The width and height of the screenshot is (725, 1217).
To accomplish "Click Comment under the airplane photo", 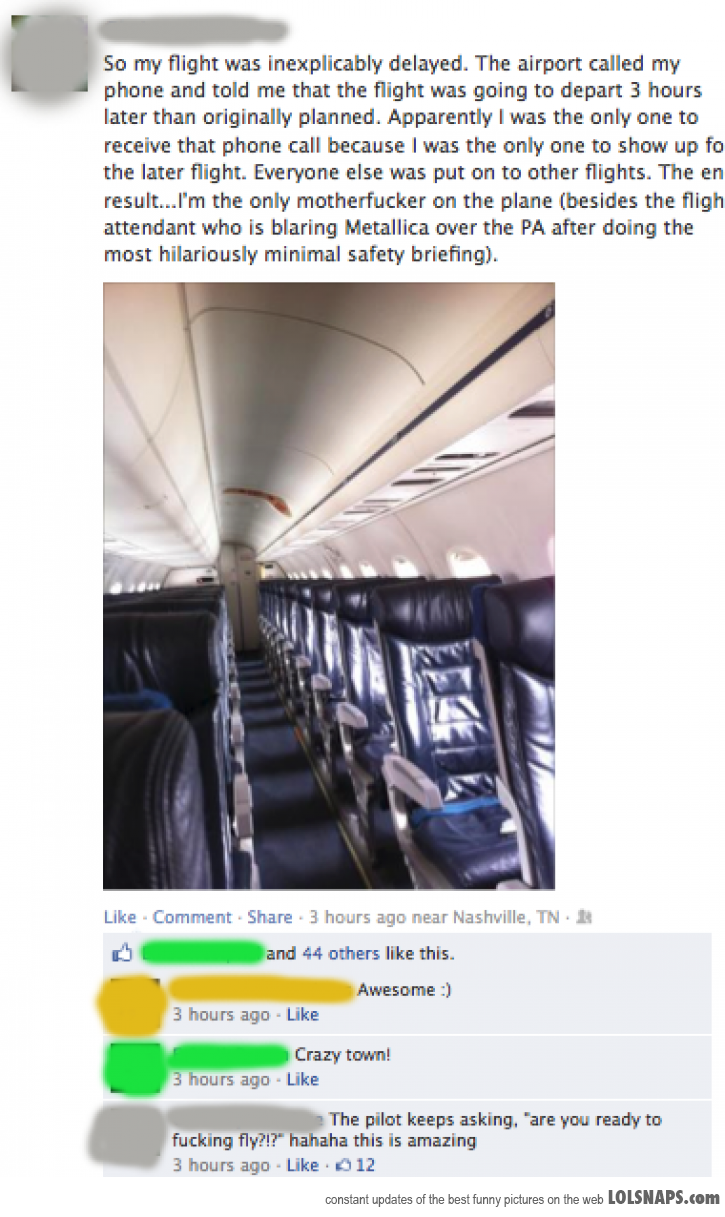I will 192,917.
